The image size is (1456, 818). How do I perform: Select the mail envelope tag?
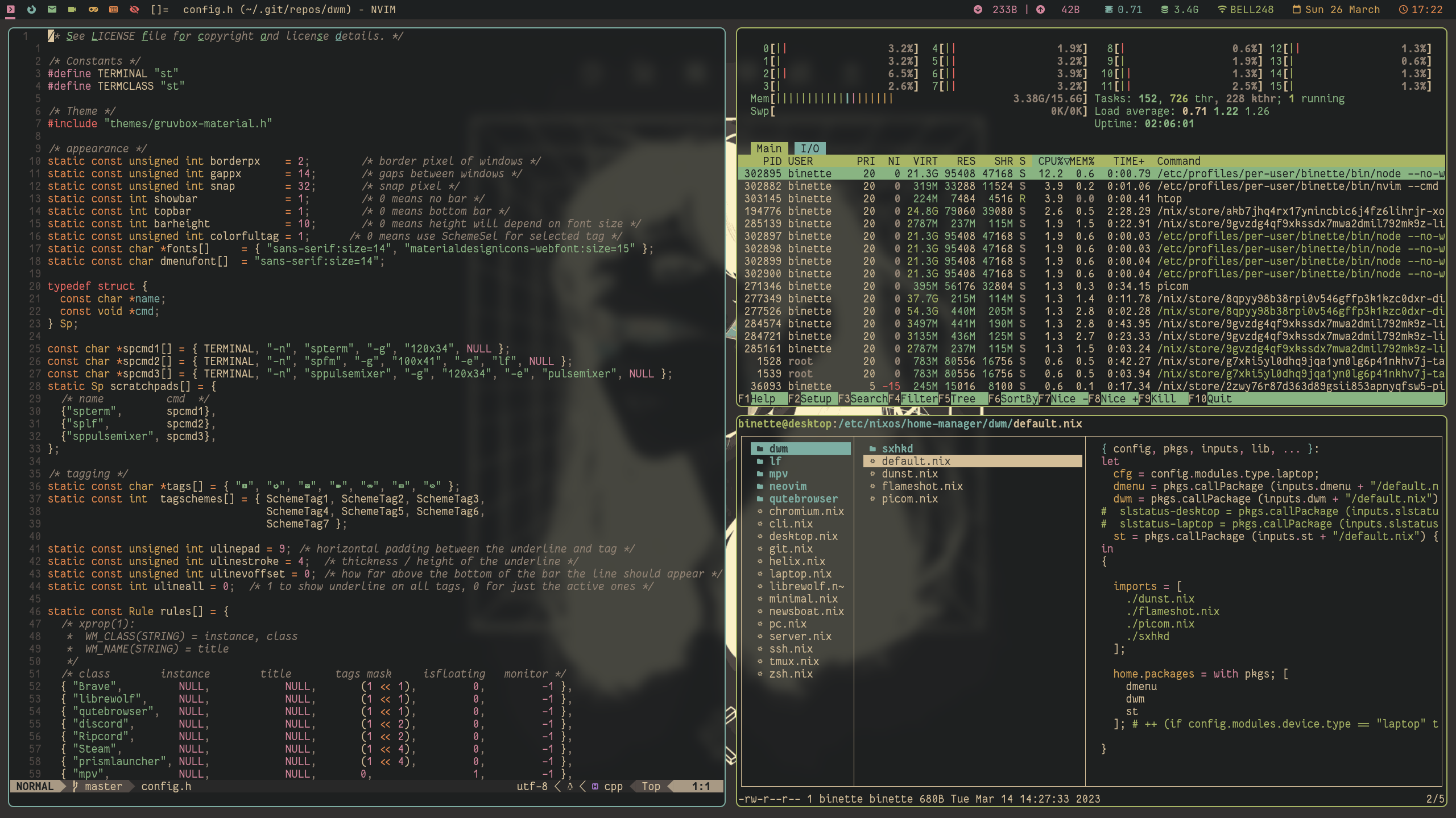point(52,9)
